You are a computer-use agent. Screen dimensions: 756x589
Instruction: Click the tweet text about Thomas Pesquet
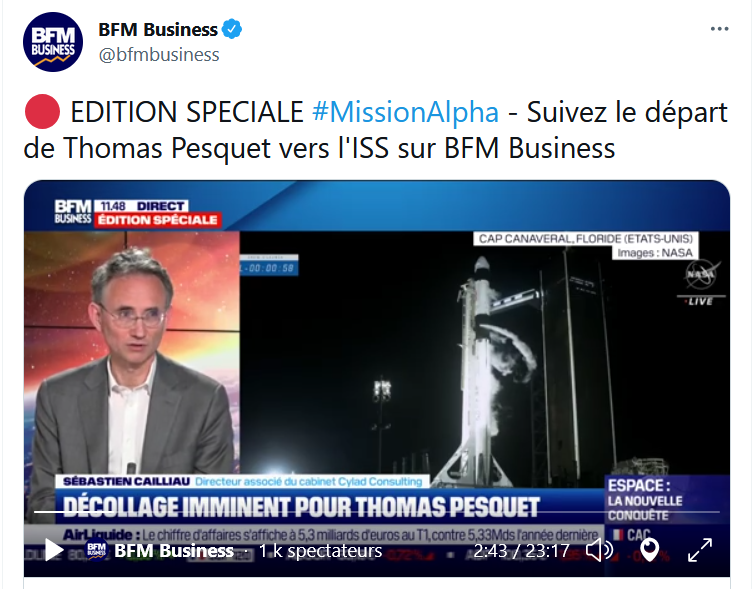[376, 130]
